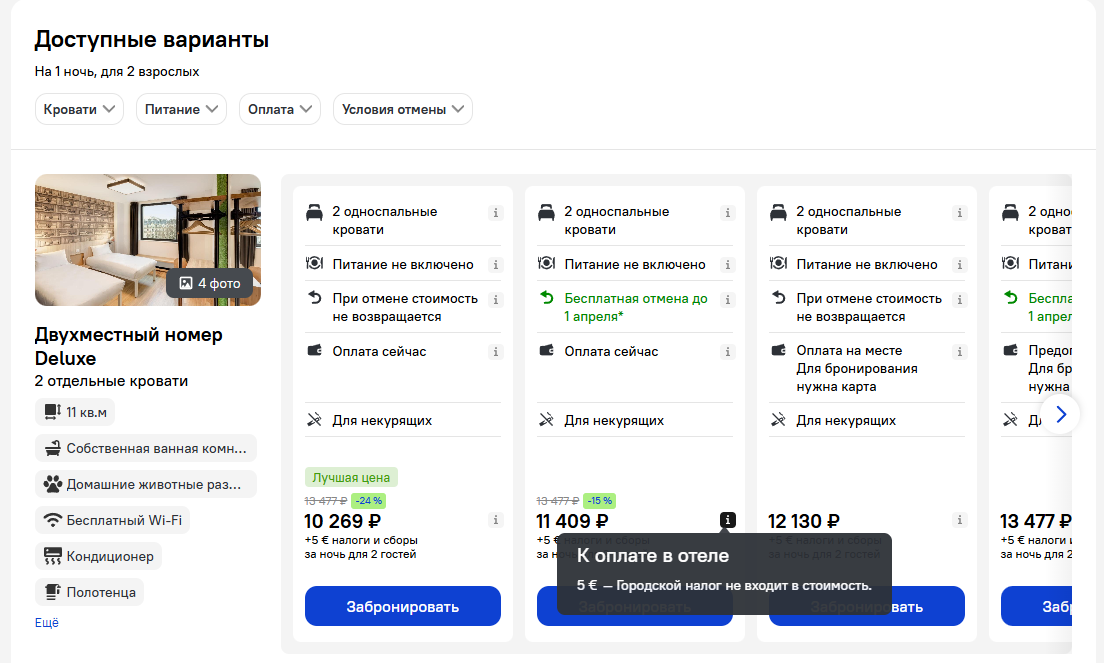The height and width of the screenshot is (663, 1104).
Task: Open the Питание filter dropdown
Action: 181,109
